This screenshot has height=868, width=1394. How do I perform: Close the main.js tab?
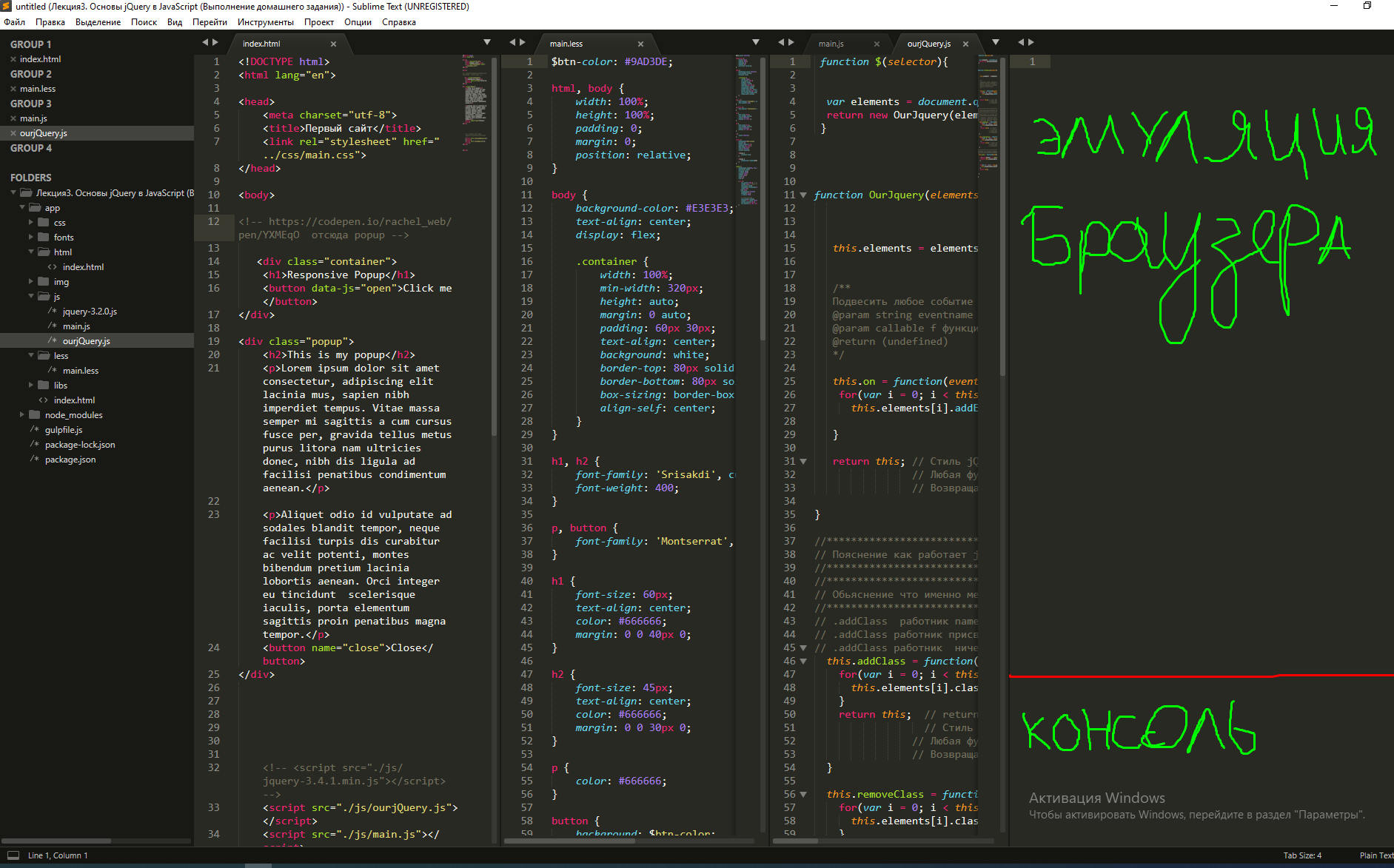(877, 44)
